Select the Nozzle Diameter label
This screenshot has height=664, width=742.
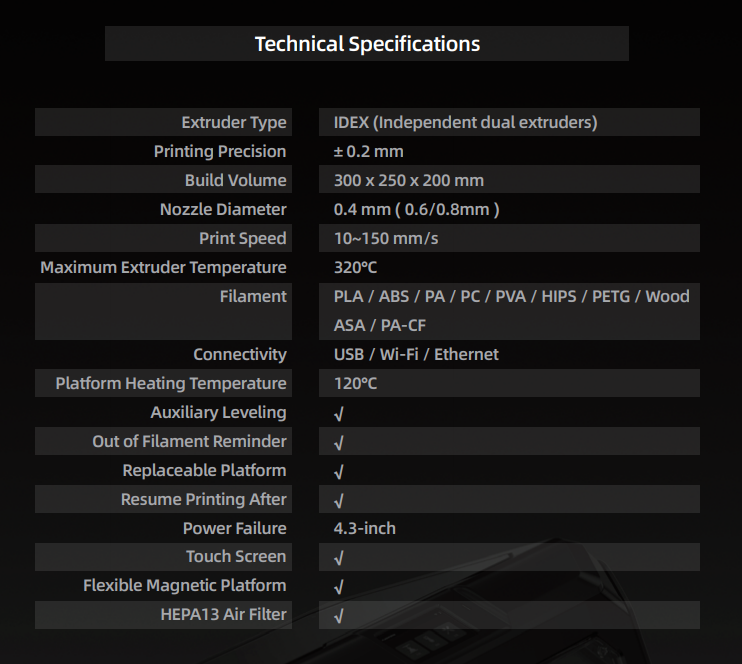[223, 210]
